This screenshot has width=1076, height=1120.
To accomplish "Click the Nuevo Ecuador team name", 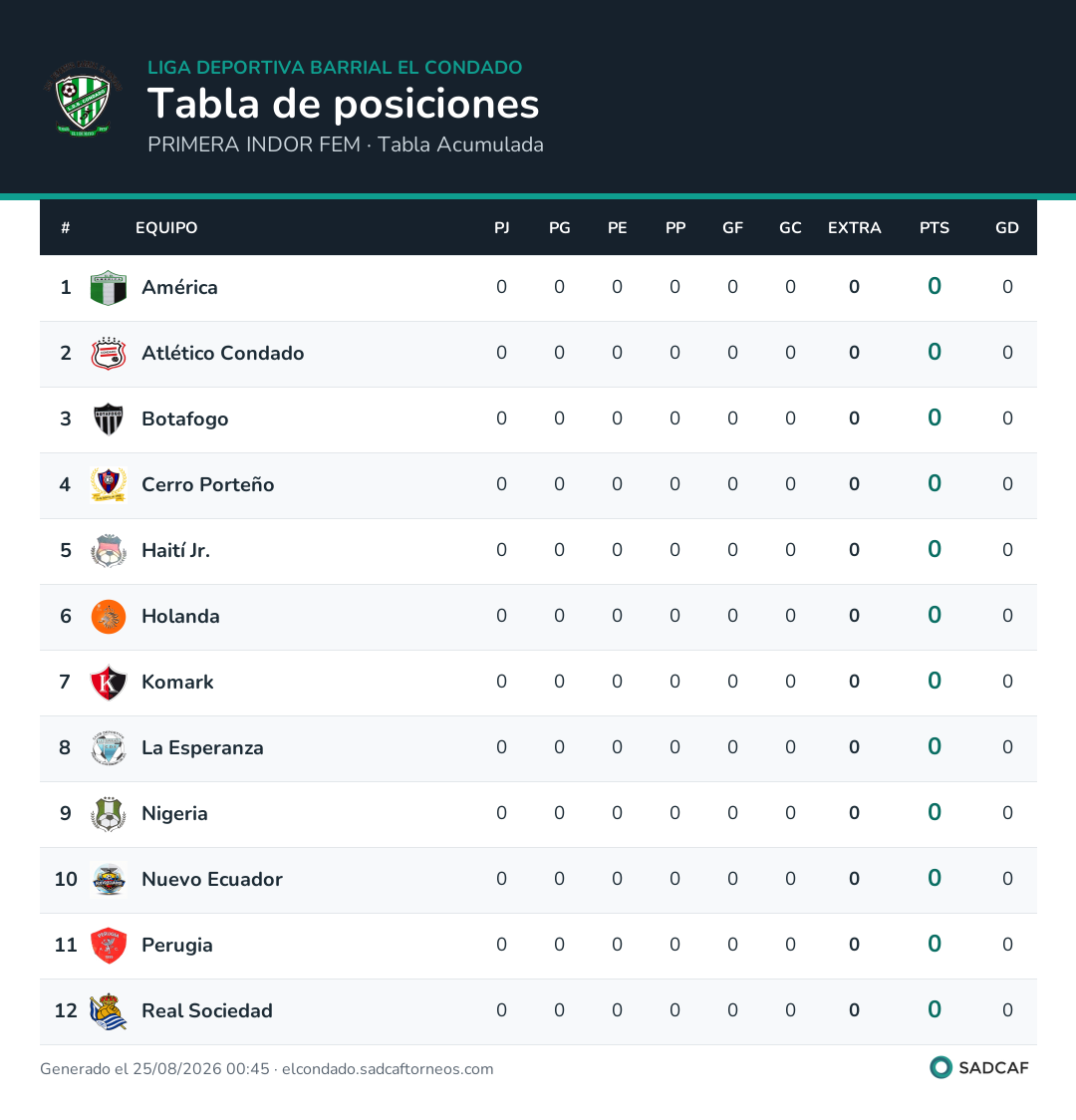I will [212, 879].
